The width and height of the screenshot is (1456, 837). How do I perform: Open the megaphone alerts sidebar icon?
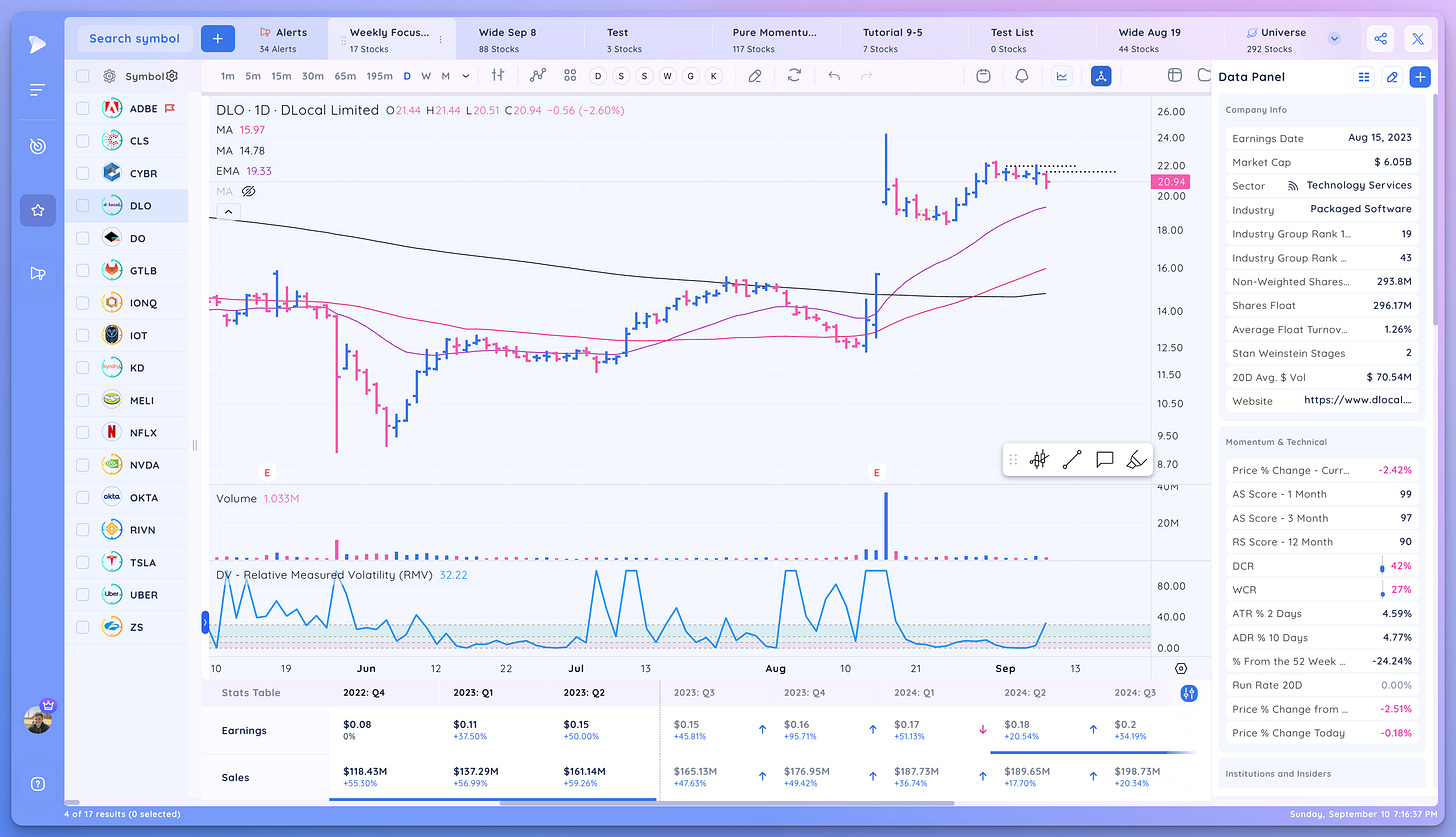(x=37, y=273)
